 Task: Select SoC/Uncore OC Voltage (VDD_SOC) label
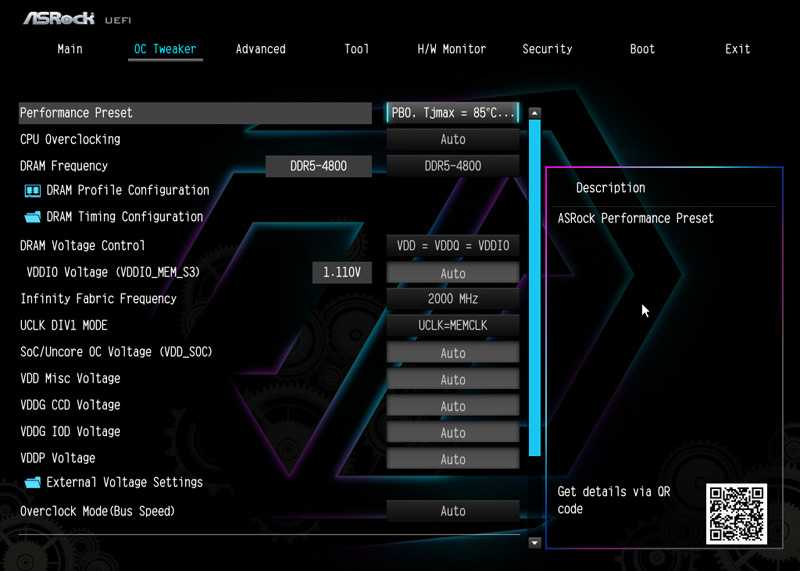point(116,352)
